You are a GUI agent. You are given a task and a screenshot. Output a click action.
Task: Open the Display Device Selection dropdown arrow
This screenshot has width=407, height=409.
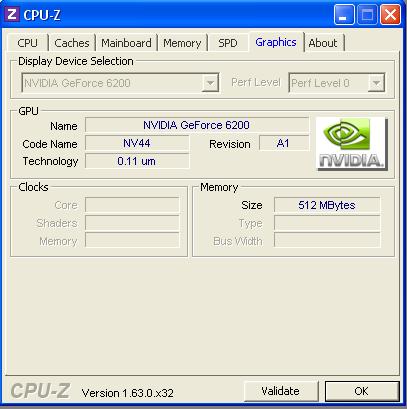tap(210, 83)
